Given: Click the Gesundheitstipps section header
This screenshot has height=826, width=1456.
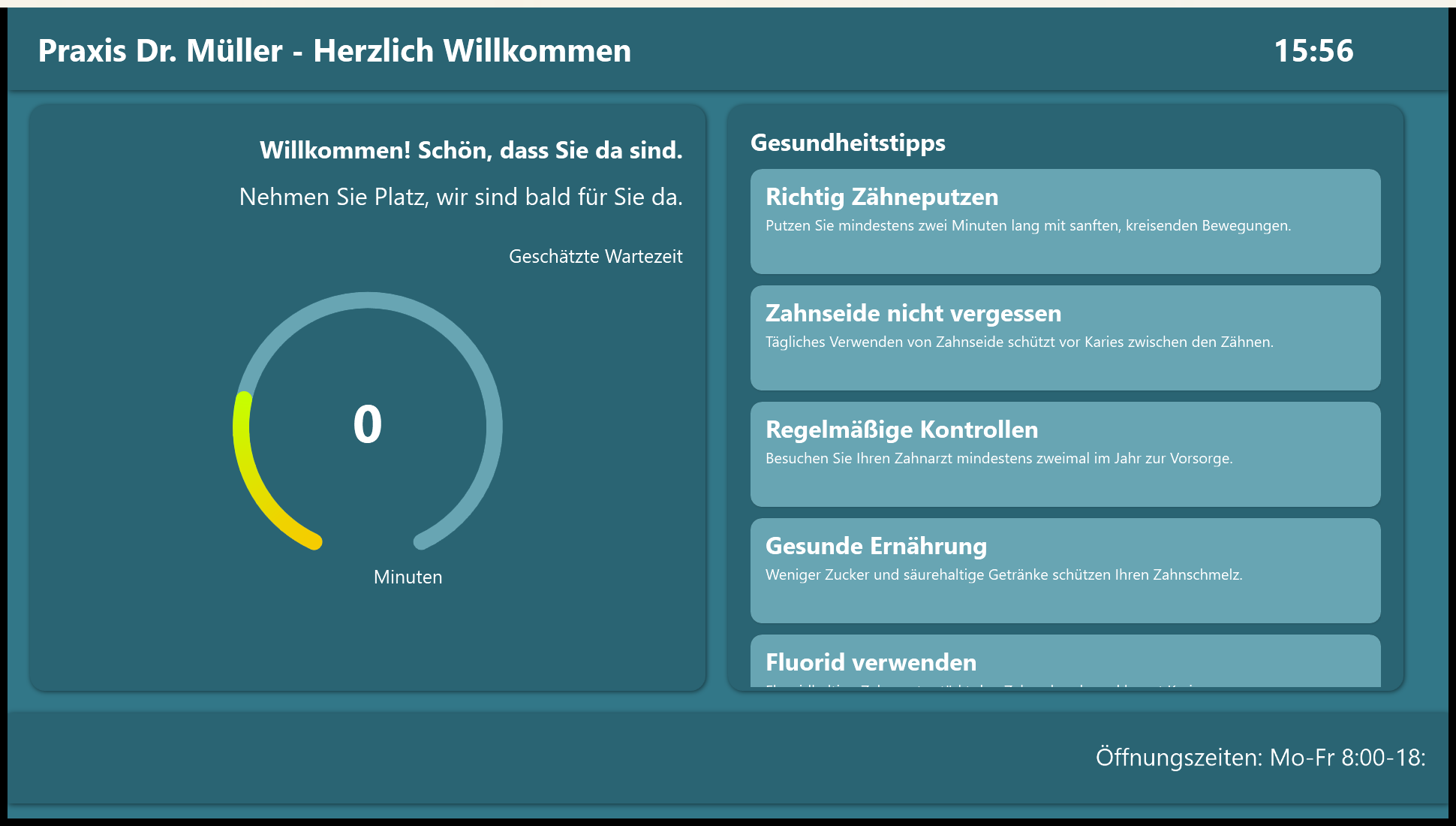Looking at the screenshot, I should 847,143.
